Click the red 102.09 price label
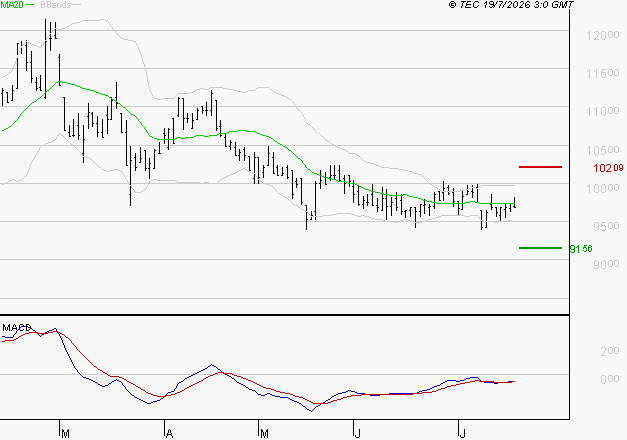Viewport: 627px width, 440px height. pyautogui.click(x=608, y=168)
